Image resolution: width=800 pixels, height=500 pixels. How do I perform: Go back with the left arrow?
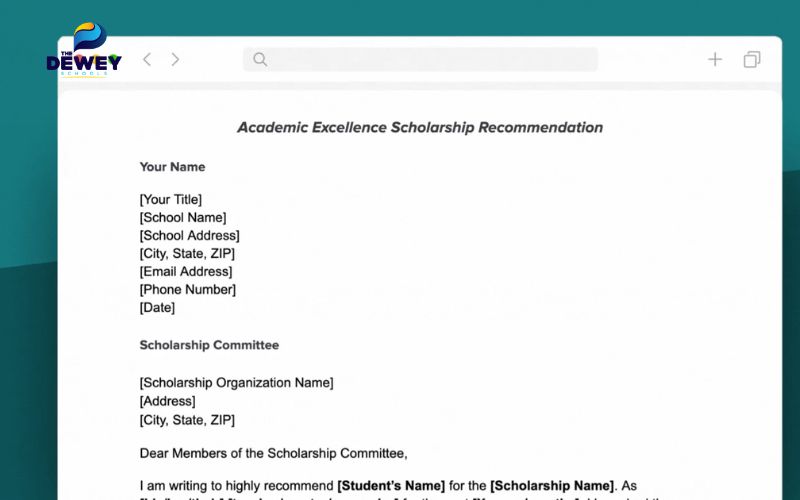click(147, 60)
